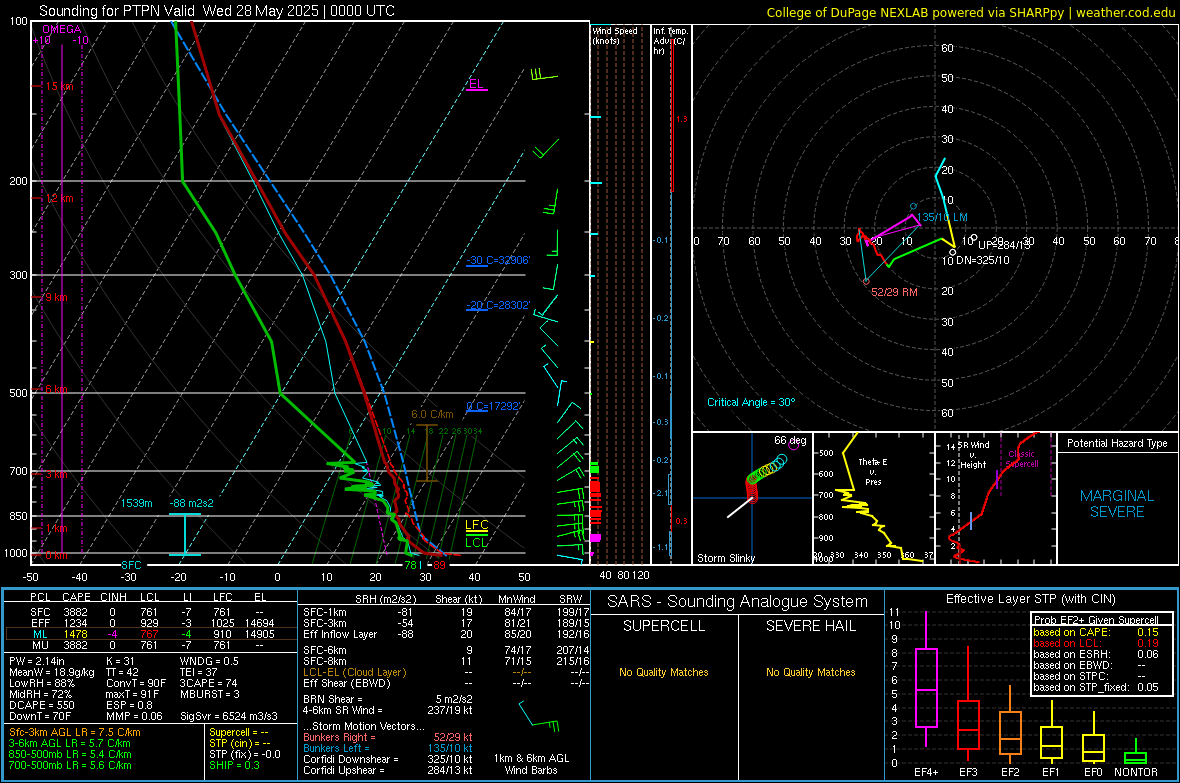Click the 'Classic Supercell' annotation
Viewport: 1180px width, 783px height.
coord(1022,459)
